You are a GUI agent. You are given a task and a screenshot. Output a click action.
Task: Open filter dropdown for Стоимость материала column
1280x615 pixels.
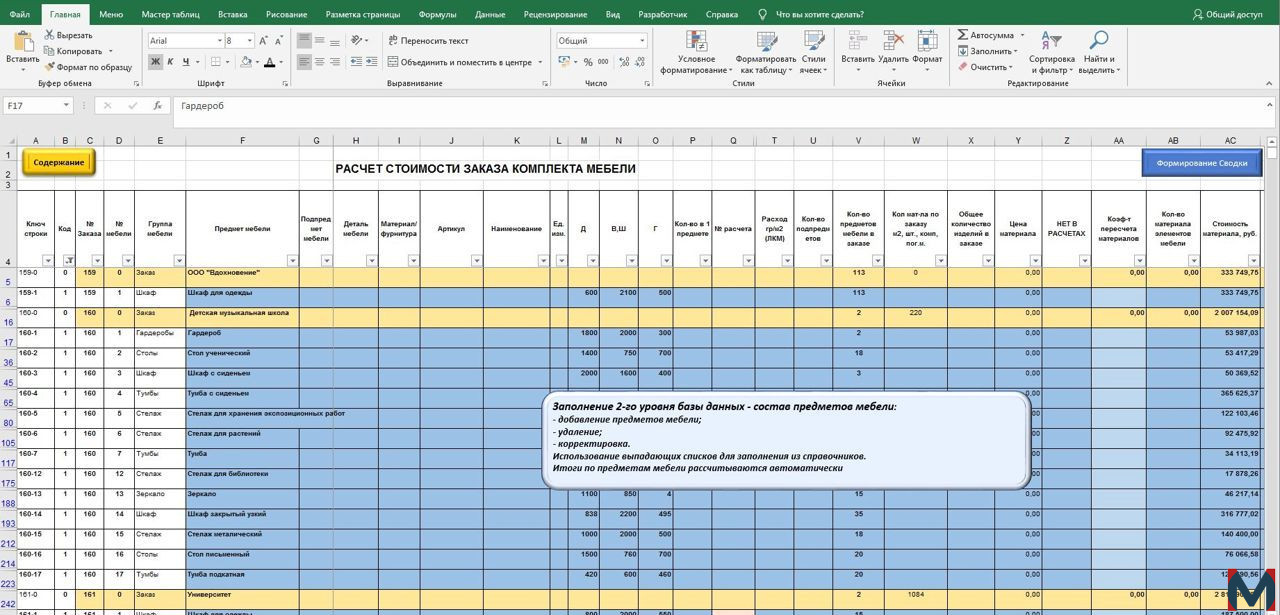pyautogui.click(x=1253, y=261)
